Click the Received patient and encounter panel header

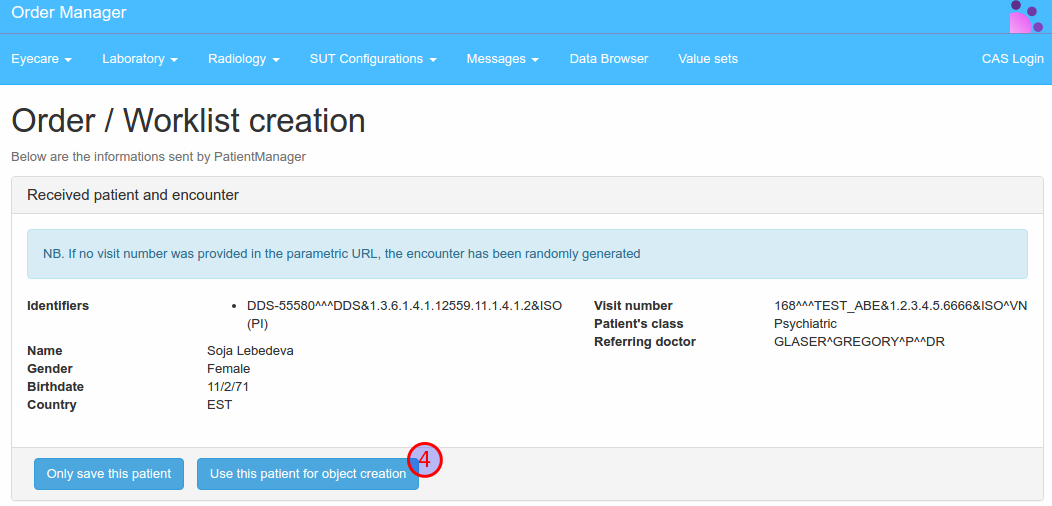click(x=133, y=195)
